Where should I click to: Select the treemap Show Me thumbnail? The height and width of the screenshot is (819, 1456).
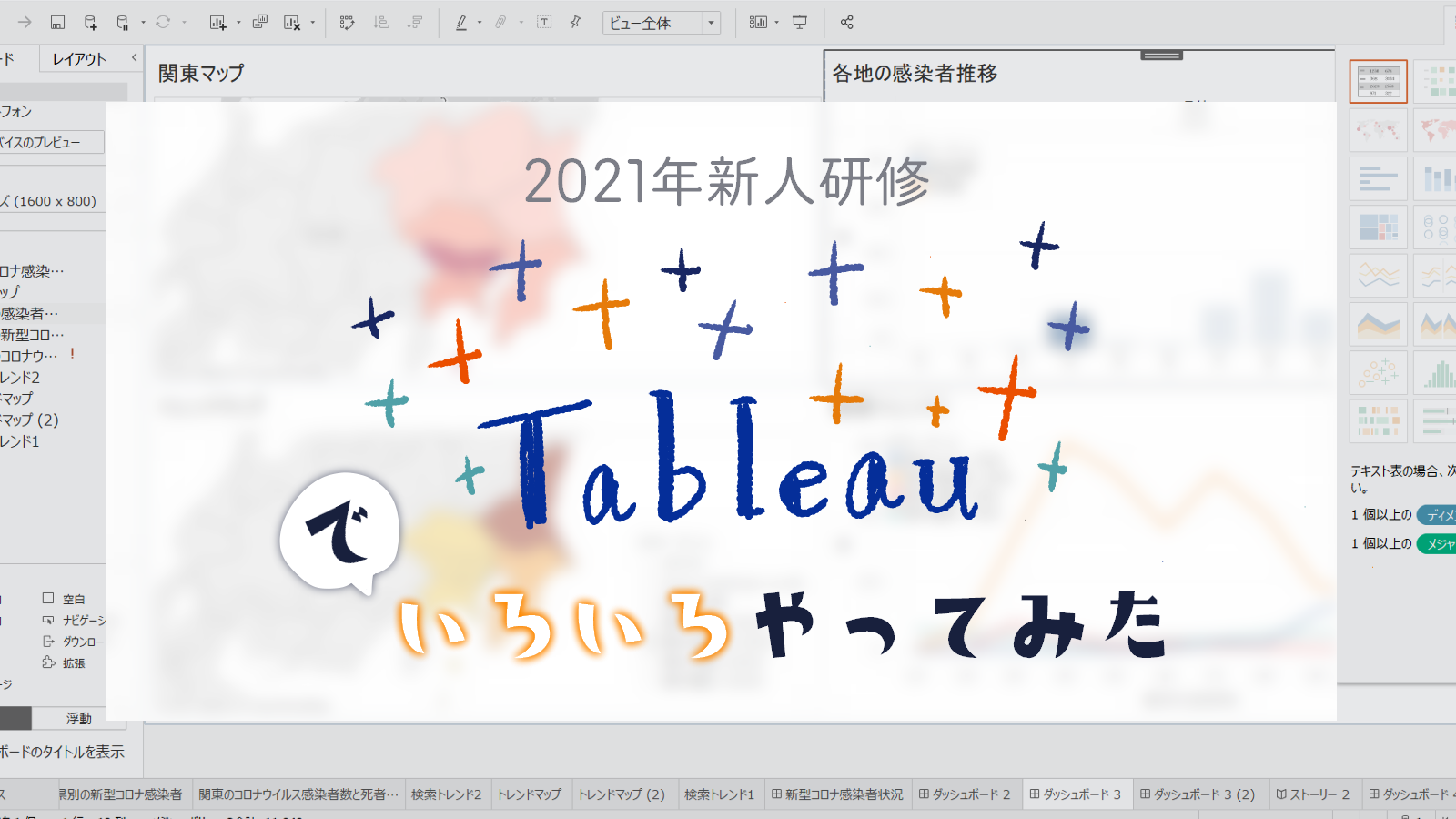tap(1379, 227)
